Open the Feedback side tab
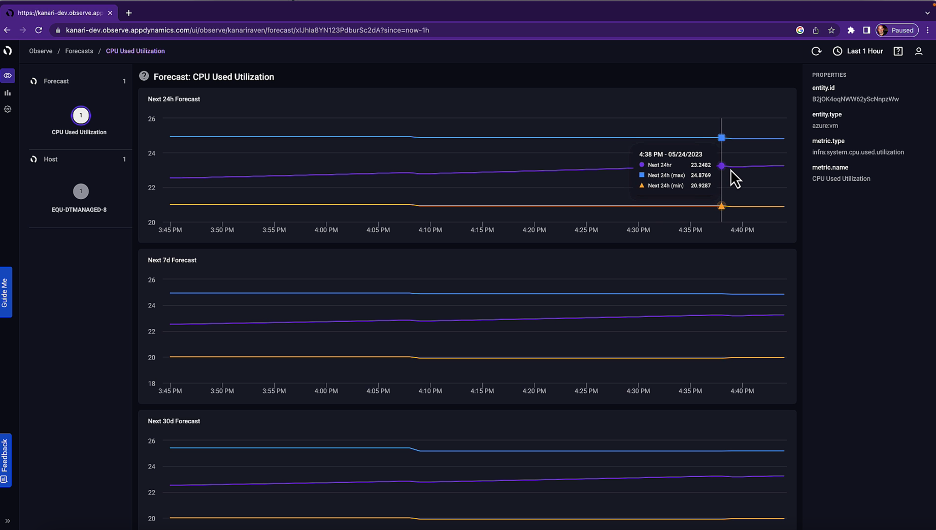The image size is (936, 530). [x=5, y=459]
